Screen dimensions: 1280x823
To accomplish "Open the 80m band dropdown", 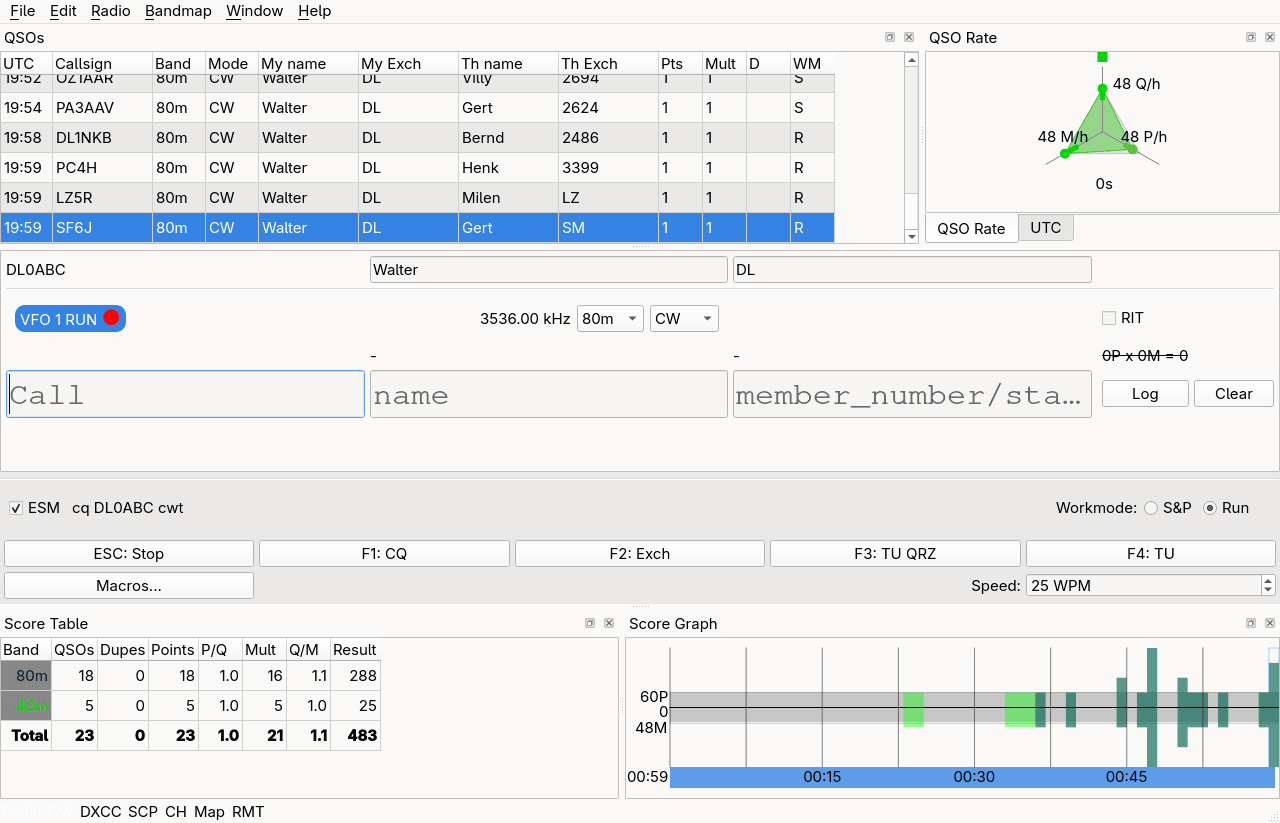I will (610, 319).
